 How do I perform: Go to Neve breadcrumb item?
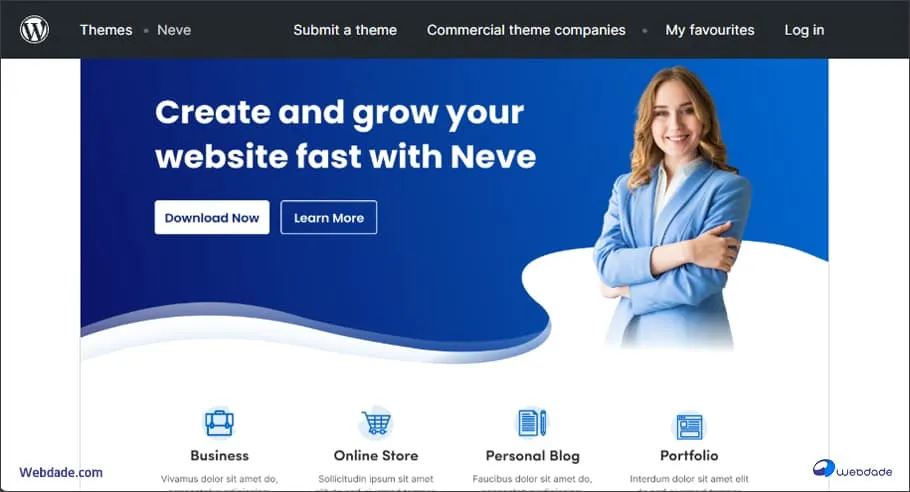click(x=174, y=30)
